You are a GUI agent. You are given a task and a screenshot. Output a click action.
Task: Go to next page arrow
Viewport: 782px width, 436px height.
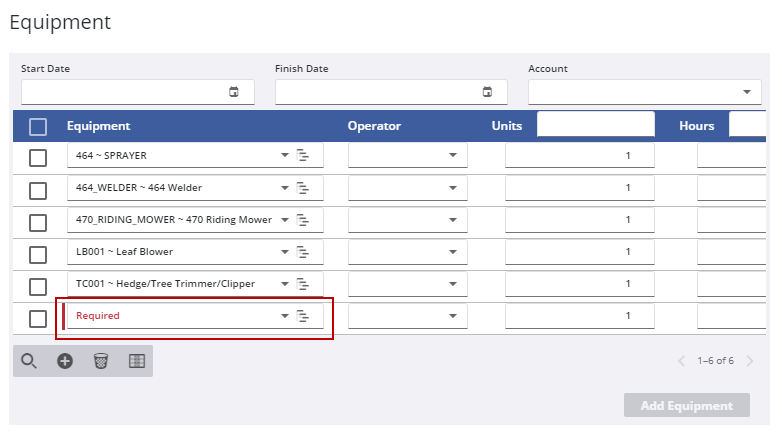click(x=750, y=361)
